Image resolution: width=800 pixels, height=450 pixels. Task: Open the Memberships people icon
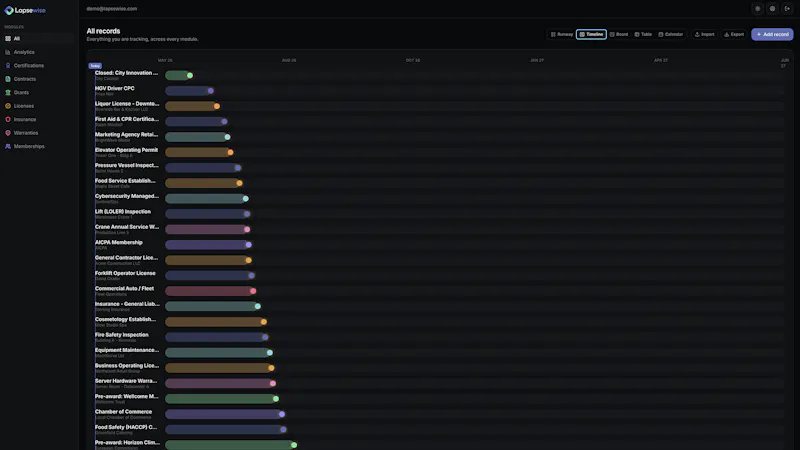coord(8,146)
